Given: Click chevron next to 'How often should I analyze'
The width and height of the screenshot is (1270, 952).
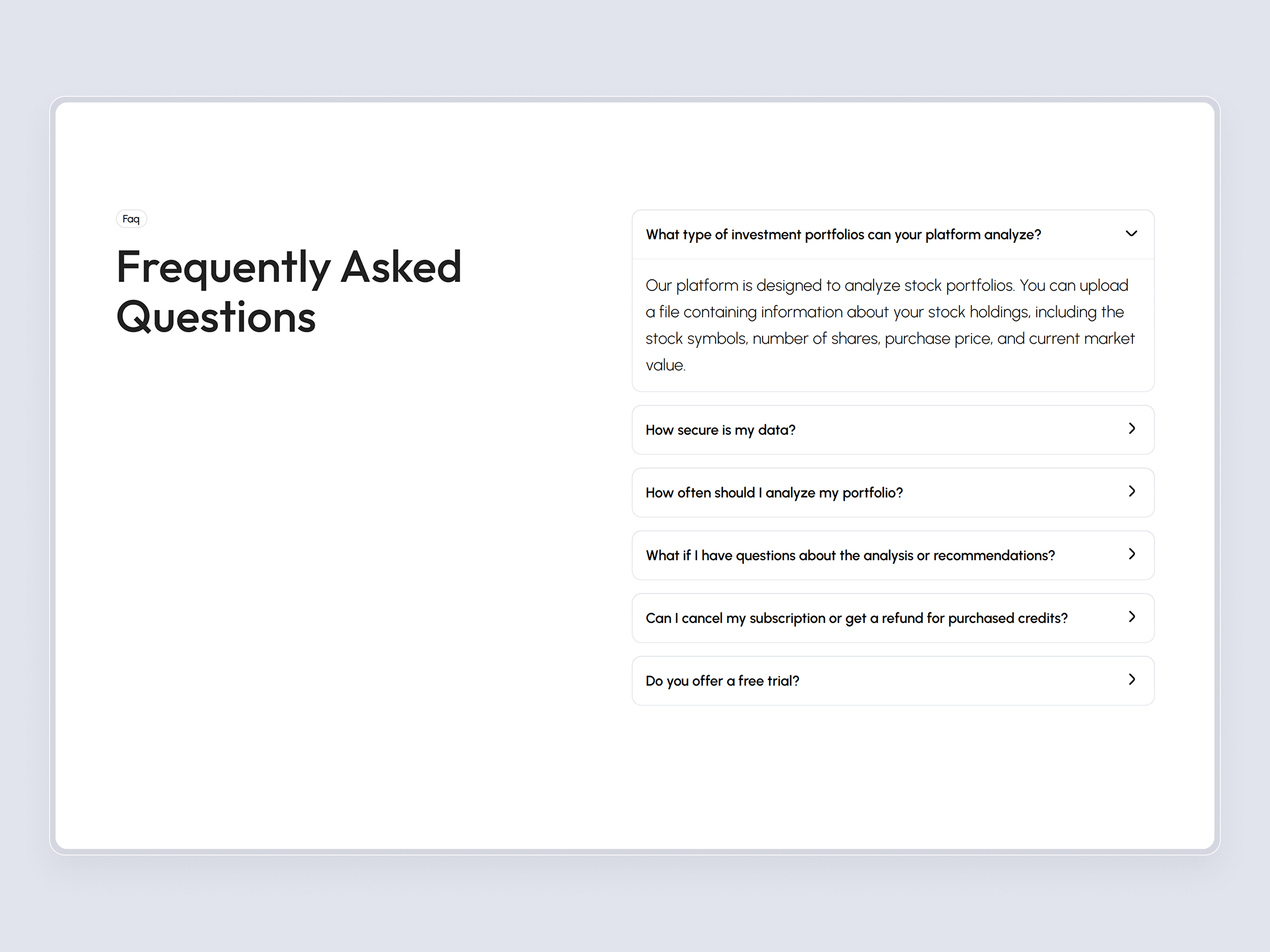Looking at the screenshot, I should tap(1132, 491).
